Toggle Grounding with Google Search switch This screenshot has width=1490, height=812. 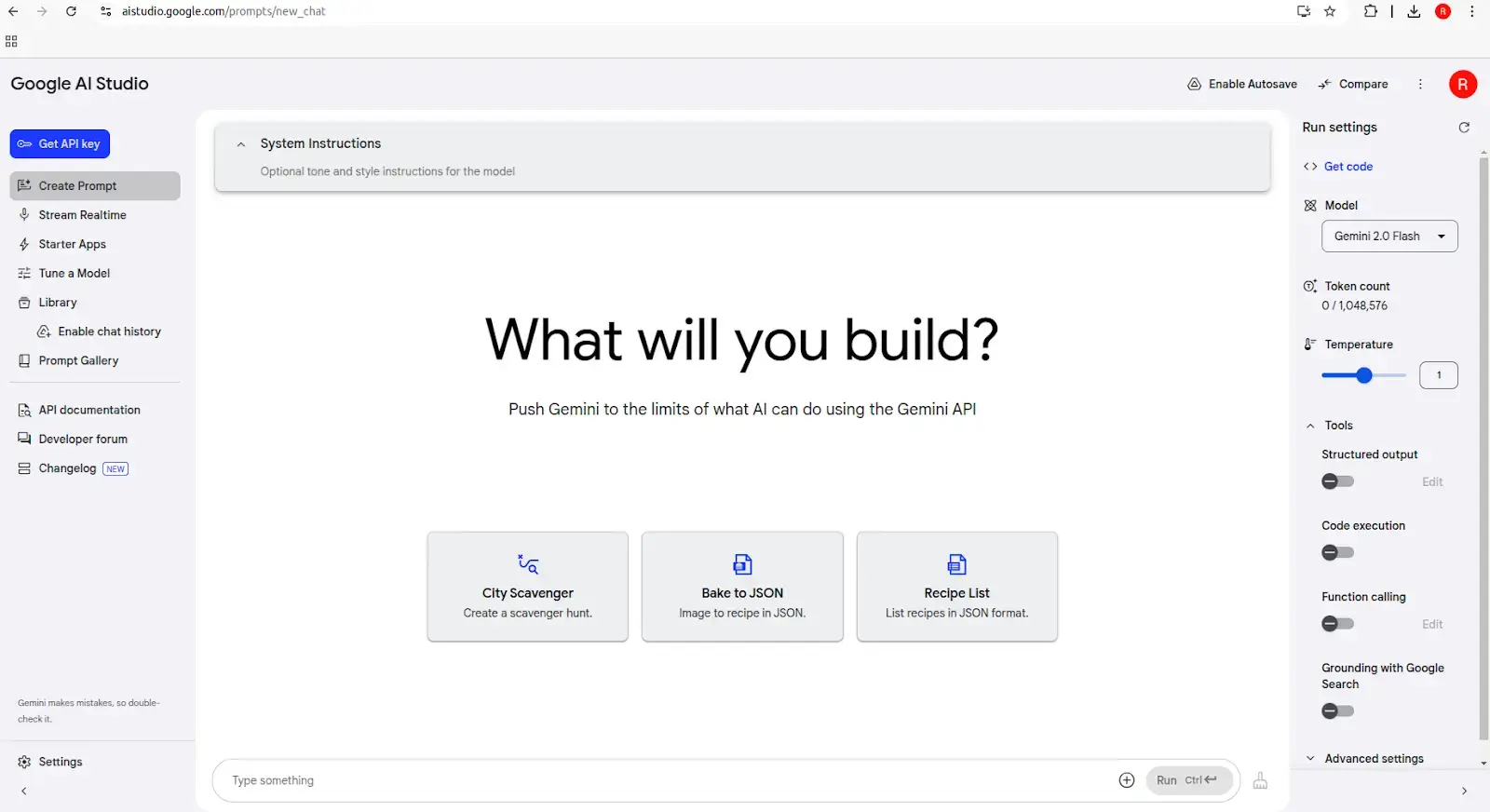(1337, 711)
